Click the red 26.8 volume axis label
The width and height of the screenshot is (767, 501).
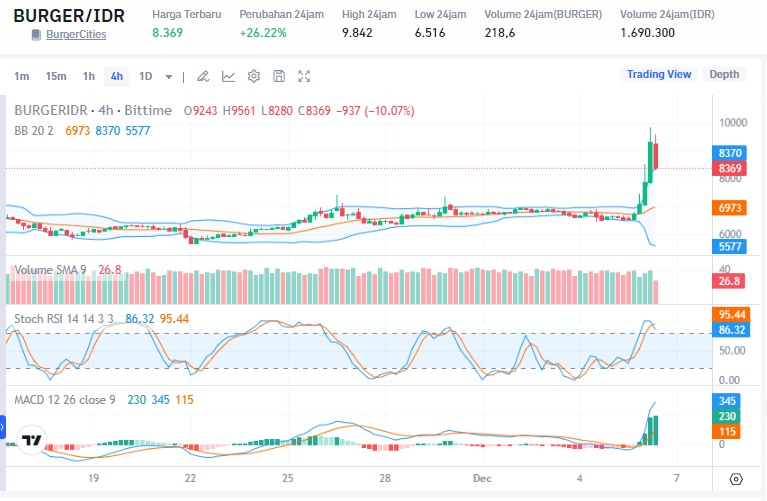728,281
